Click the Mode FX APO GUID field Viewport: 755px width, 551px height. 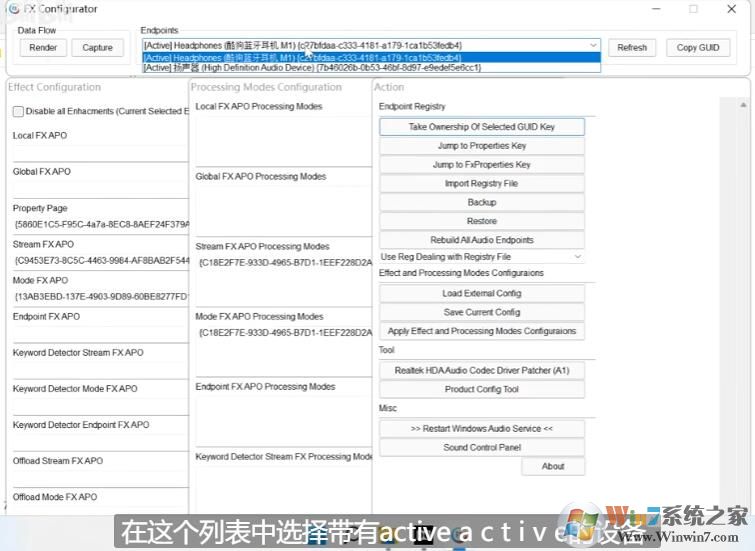tap(101, 297)
